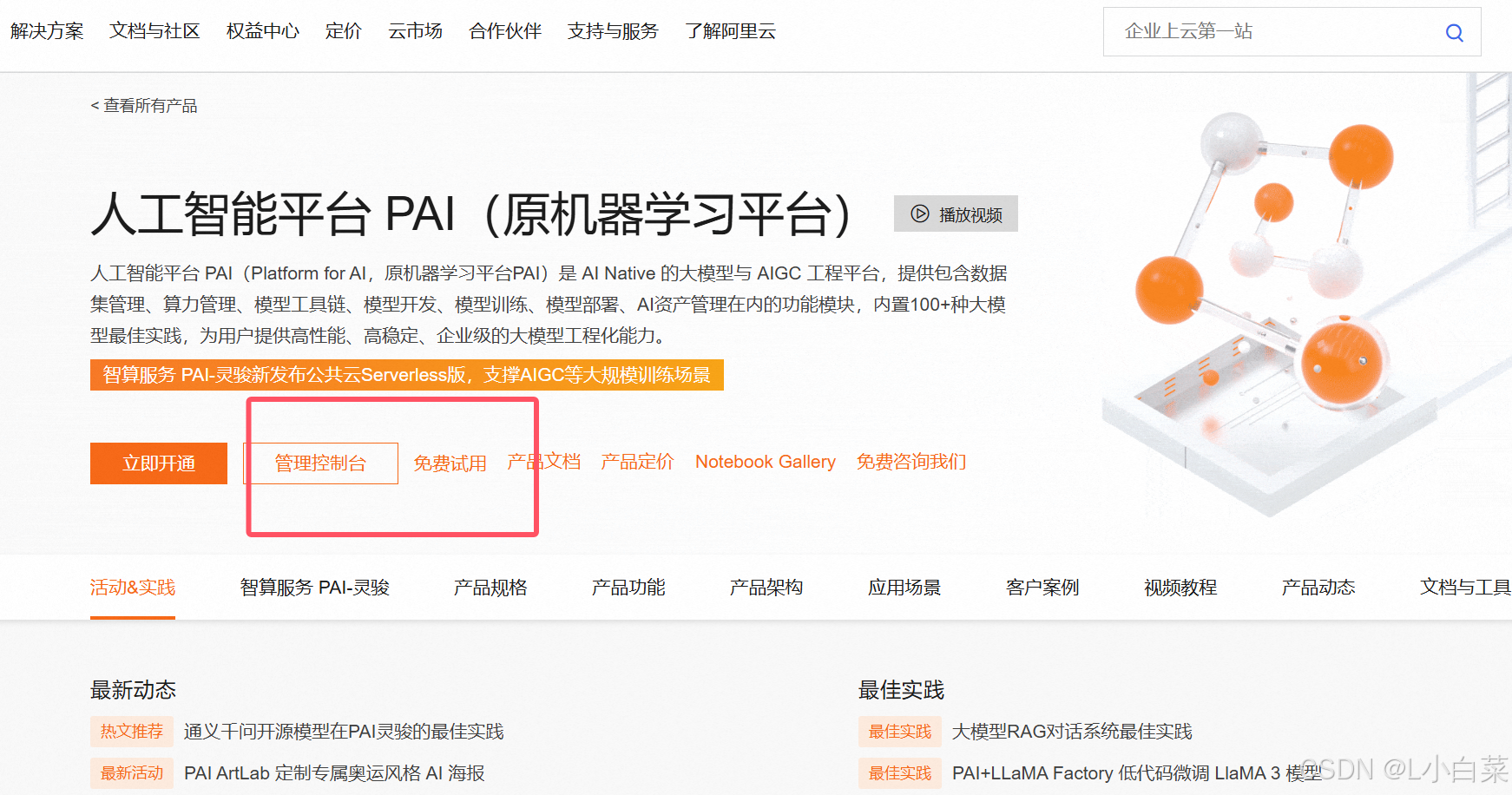Open the 合作伙伴 menu item

[x=505, y=31]
